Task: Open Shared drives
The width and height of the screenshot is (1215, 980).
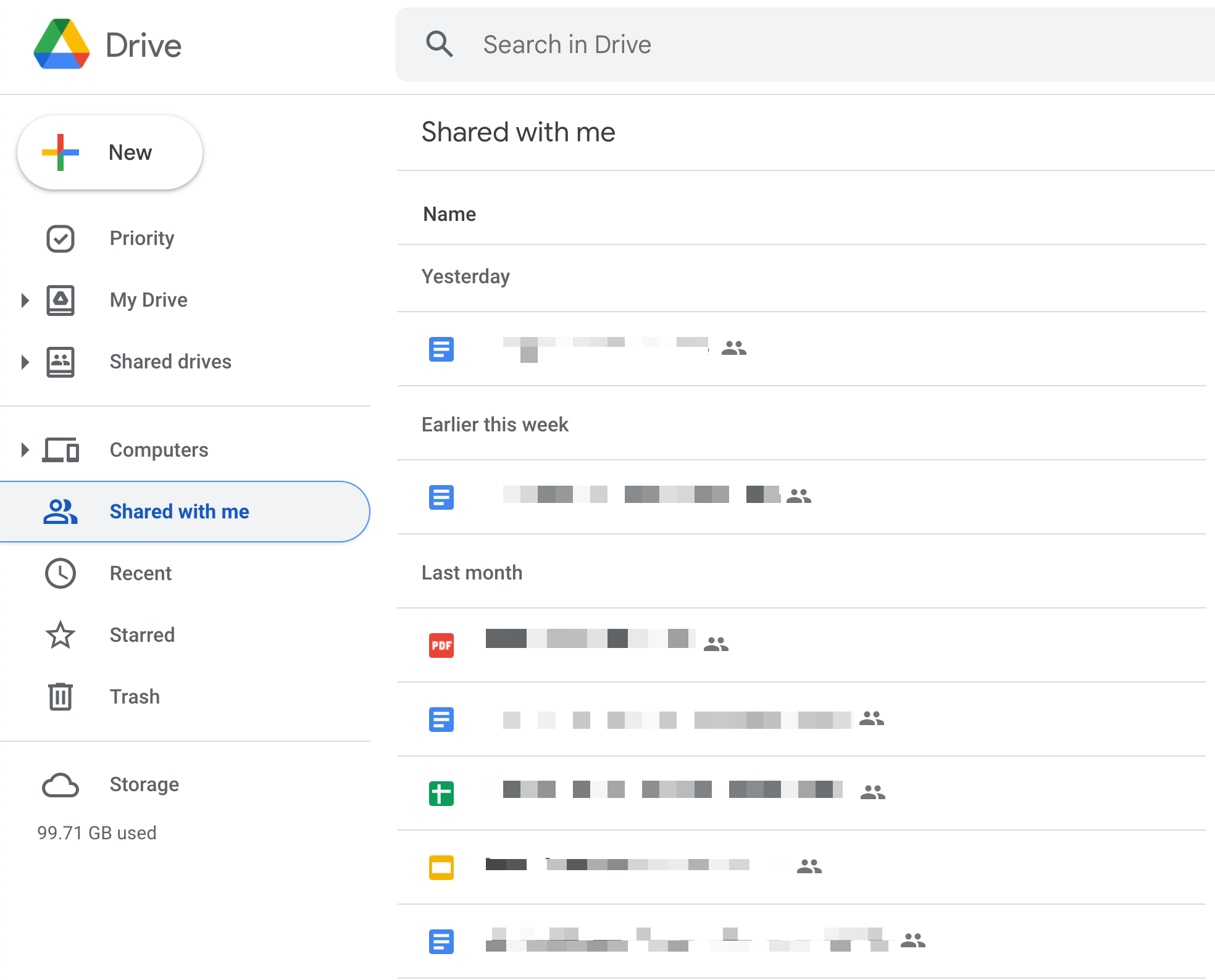Action: [170, 362]
